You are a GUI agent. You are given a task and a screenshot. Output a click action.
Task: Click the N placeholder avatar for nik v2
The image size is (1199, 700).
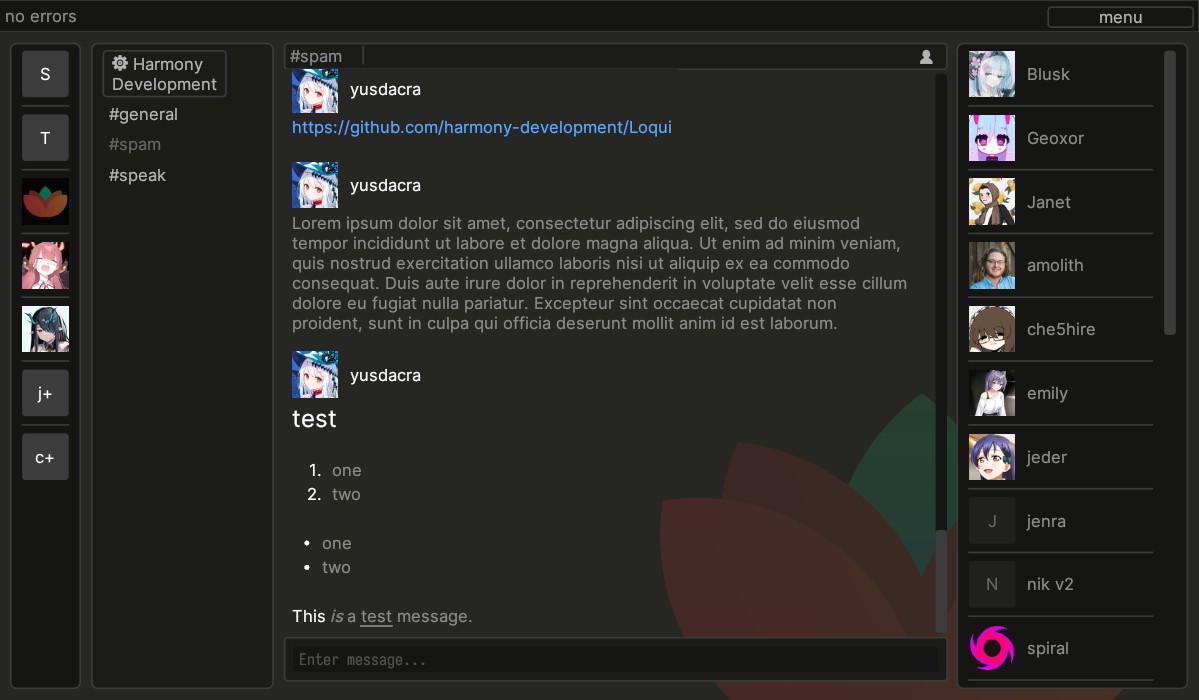point(992,584)
